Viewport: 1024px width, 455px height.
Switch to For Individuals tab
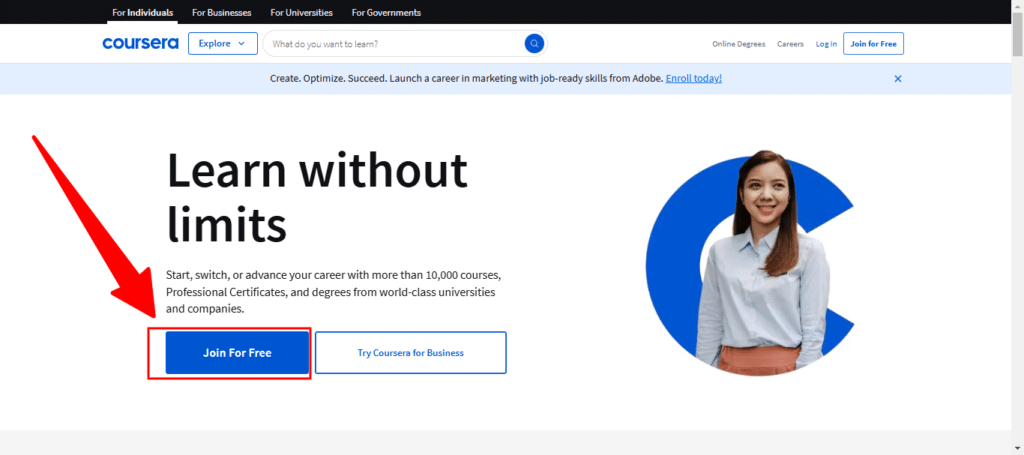tap(142, 12)
